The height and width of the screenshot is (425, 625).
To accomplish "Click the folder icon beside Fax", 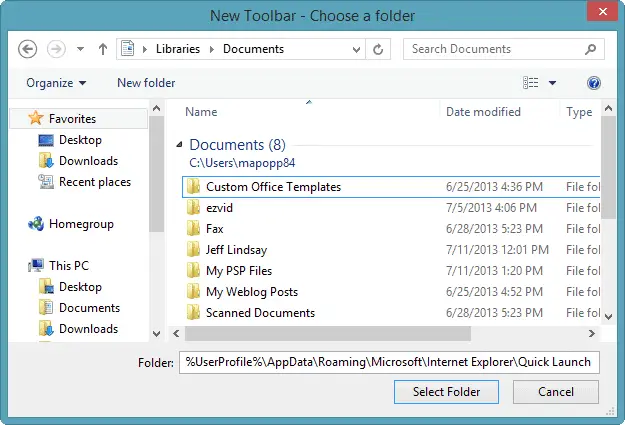I will coord(193,228).
